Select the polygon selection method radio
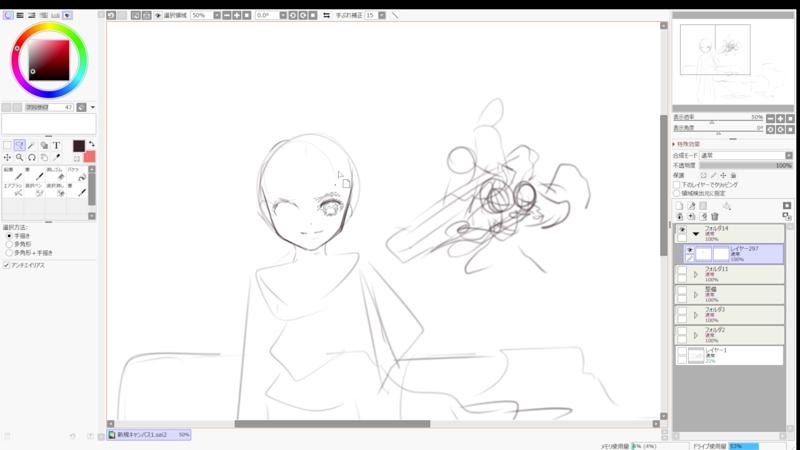Screen dimensions: 800x450 (9, 243)
